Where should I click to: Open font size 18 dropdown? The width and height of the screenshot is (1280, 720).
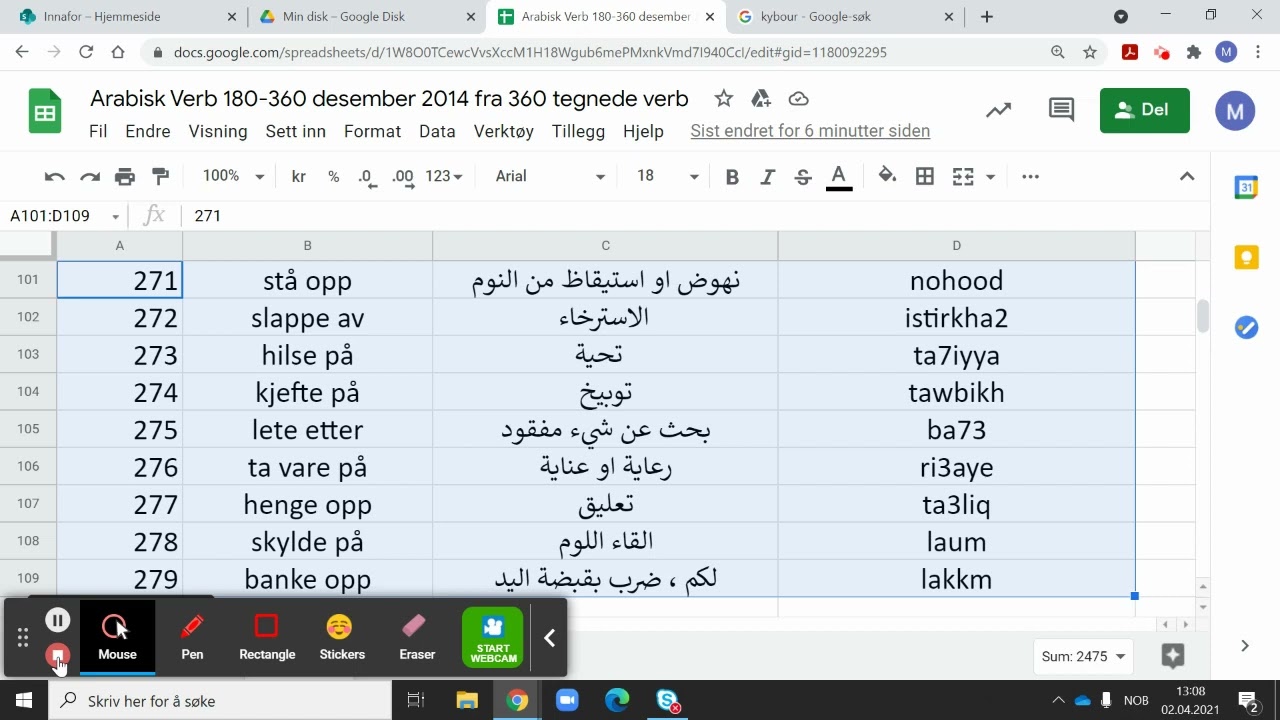(x=668, y=176)
